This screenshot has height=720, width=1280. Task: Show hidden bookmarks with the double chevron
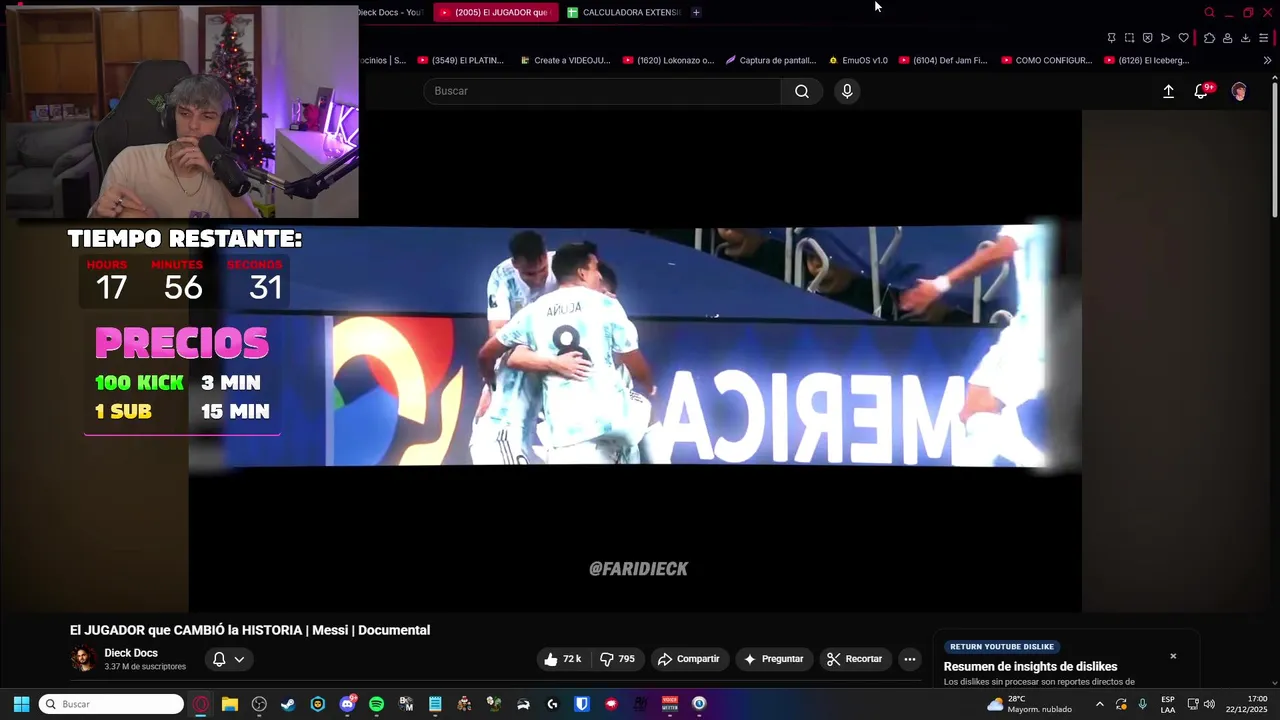tap(1267, 60)
